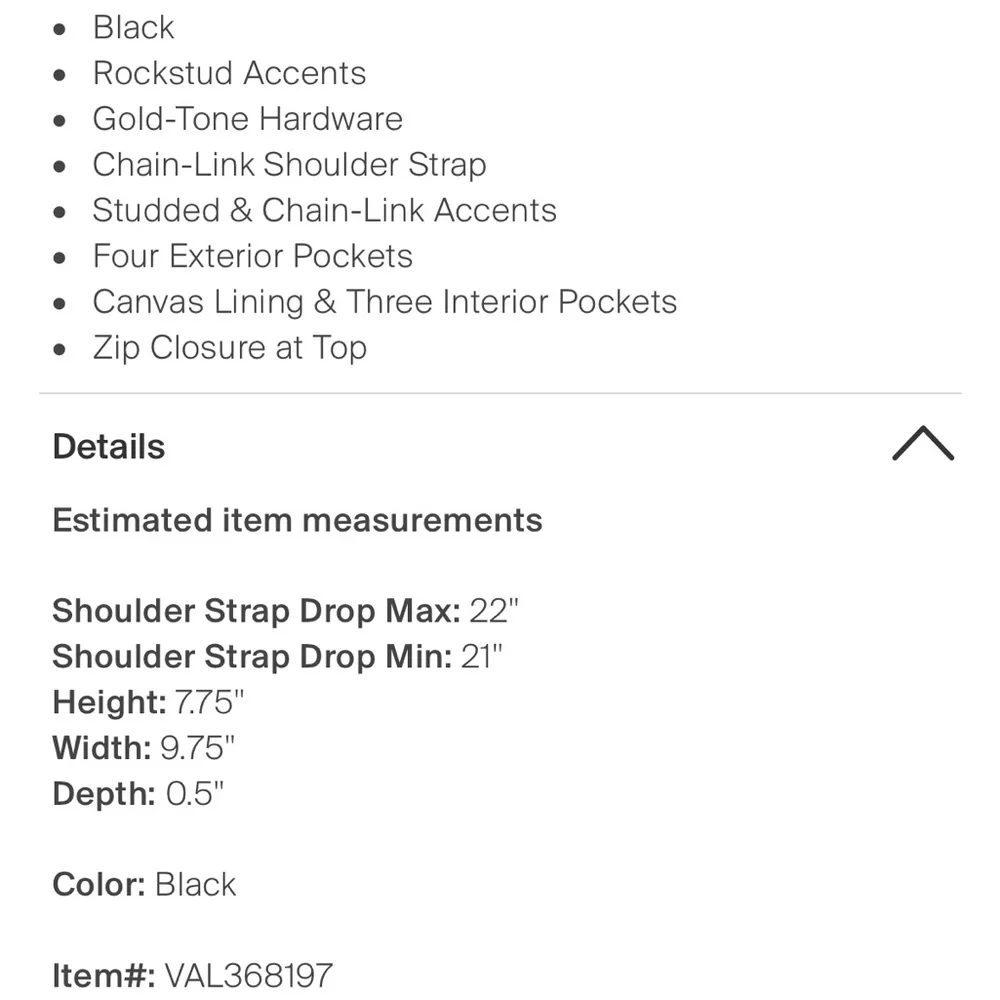
Task: Click the Estimated item measurements heading
Action: pos(297,520)
